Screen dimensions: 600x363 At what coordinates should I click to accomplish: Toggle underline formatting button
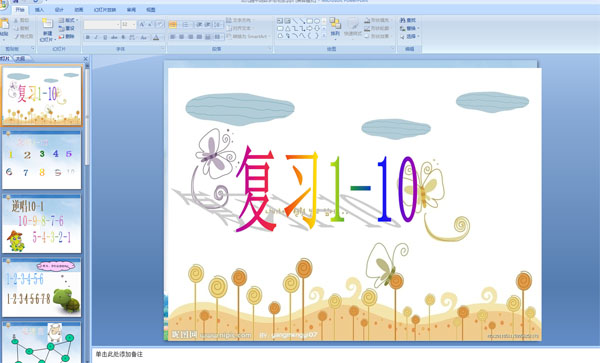[105, 37]
